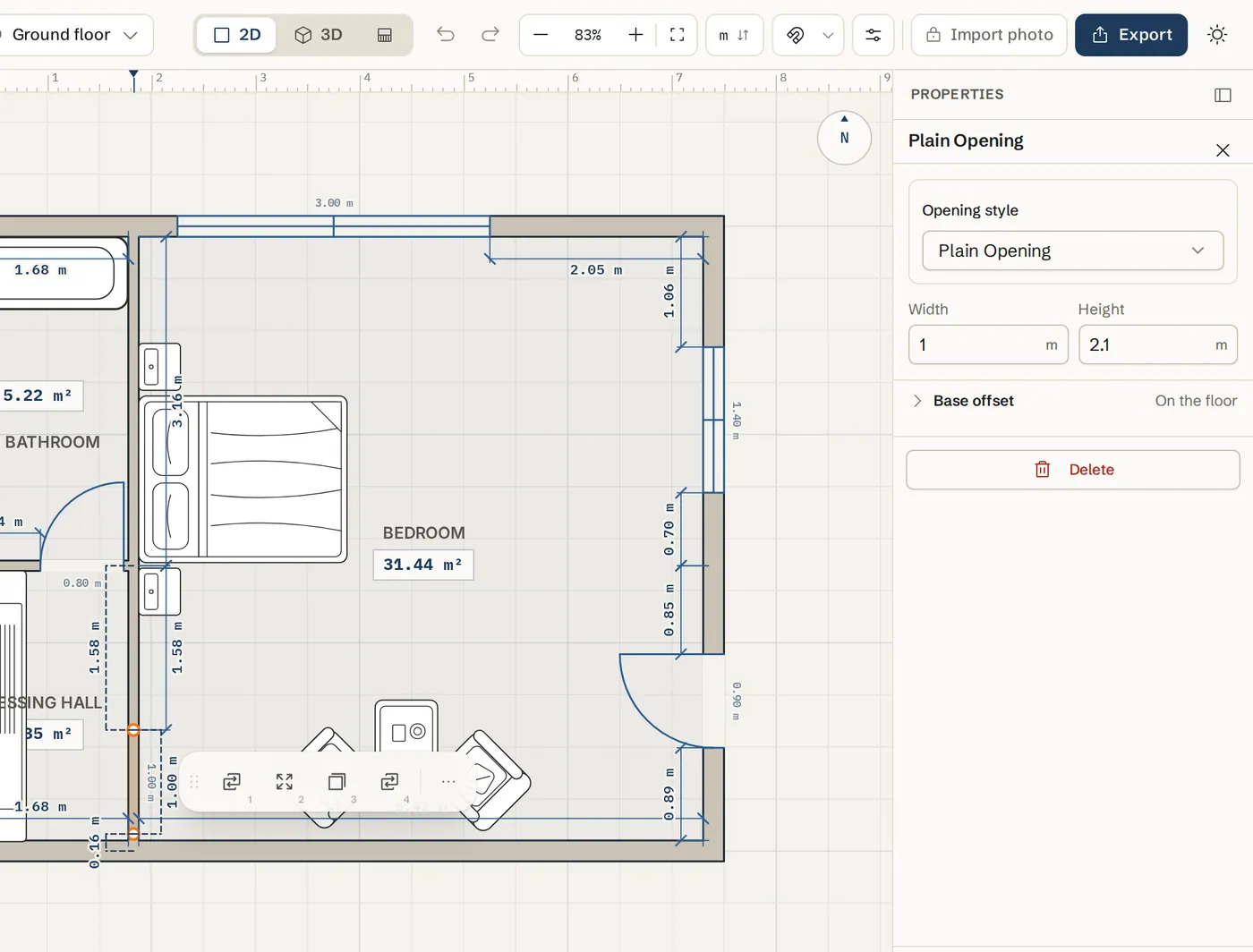This screenshot has height=952, width=1253.
Task: Select the BEDROOM room label
Action: point(424,533)
